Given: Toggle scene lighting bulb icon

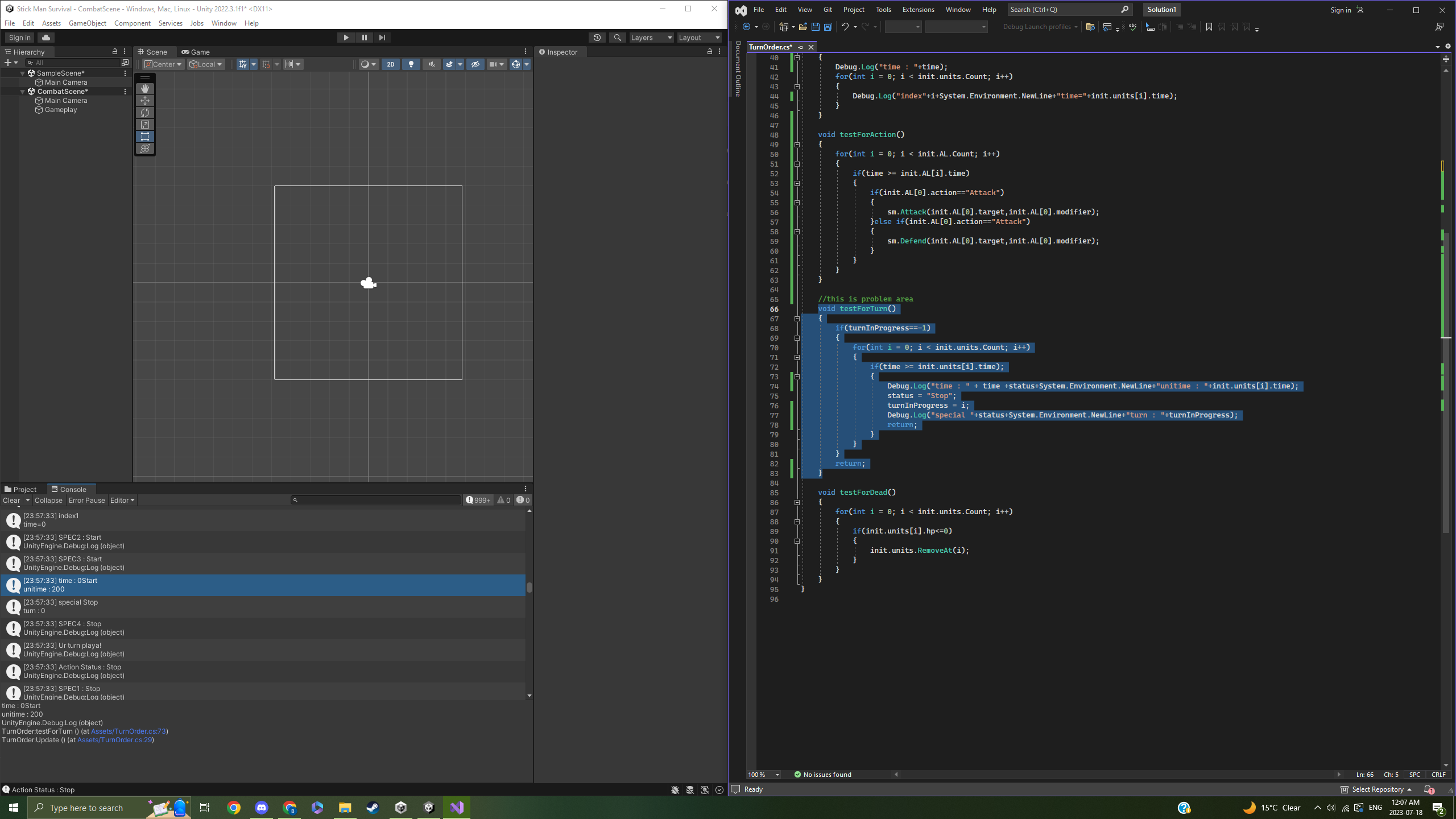Looking at the screenshot, I should coord(411,64).
